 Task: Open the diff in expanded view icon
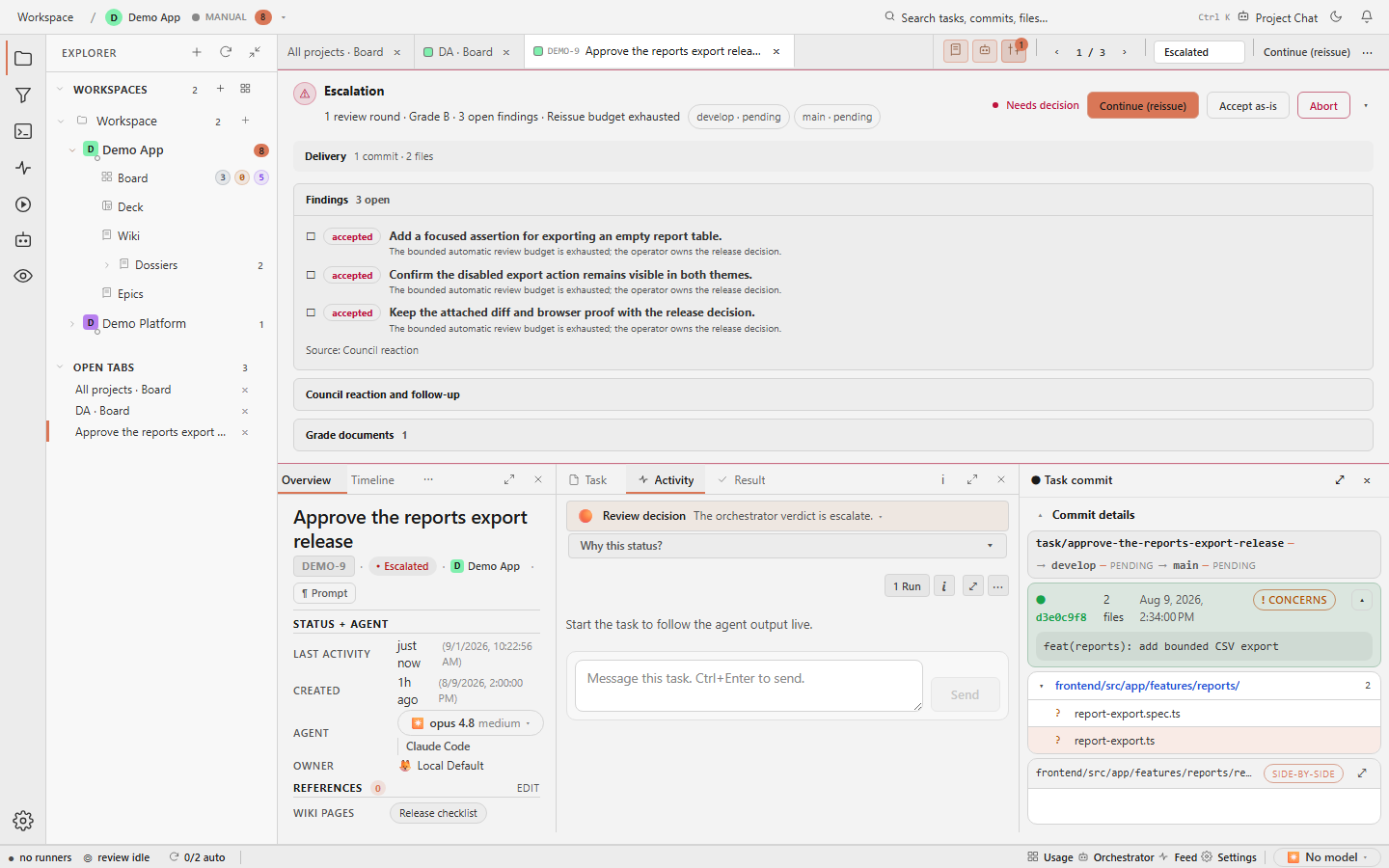pos(1362,773)
